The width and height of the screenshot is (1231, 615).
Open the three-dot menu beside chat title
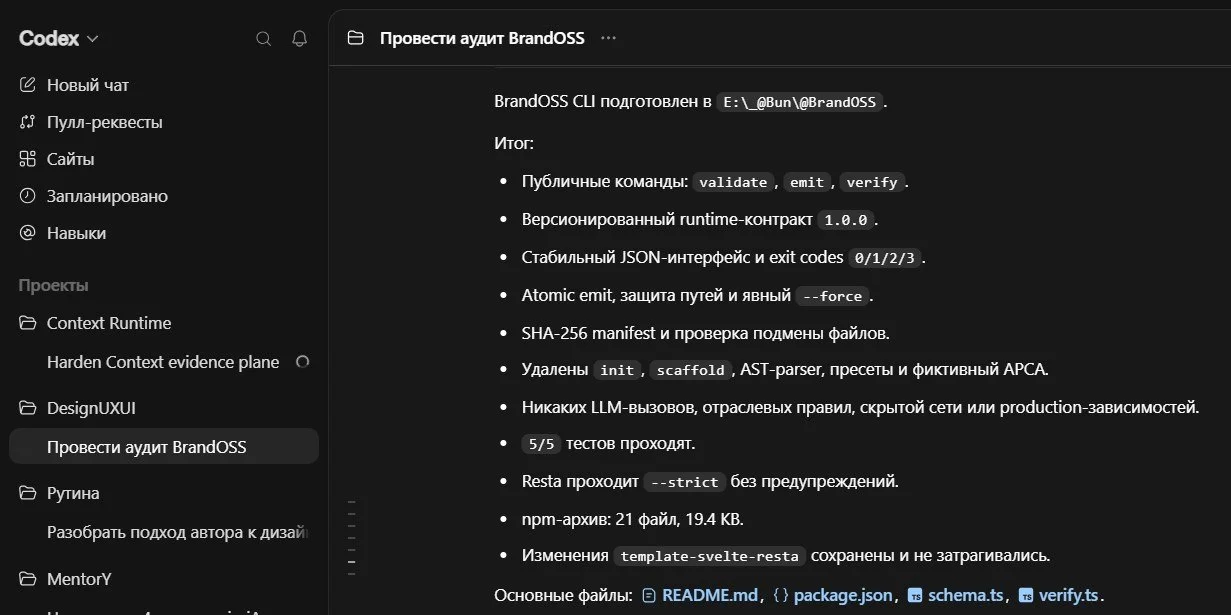pyautogui.click(x=607, y=38)
